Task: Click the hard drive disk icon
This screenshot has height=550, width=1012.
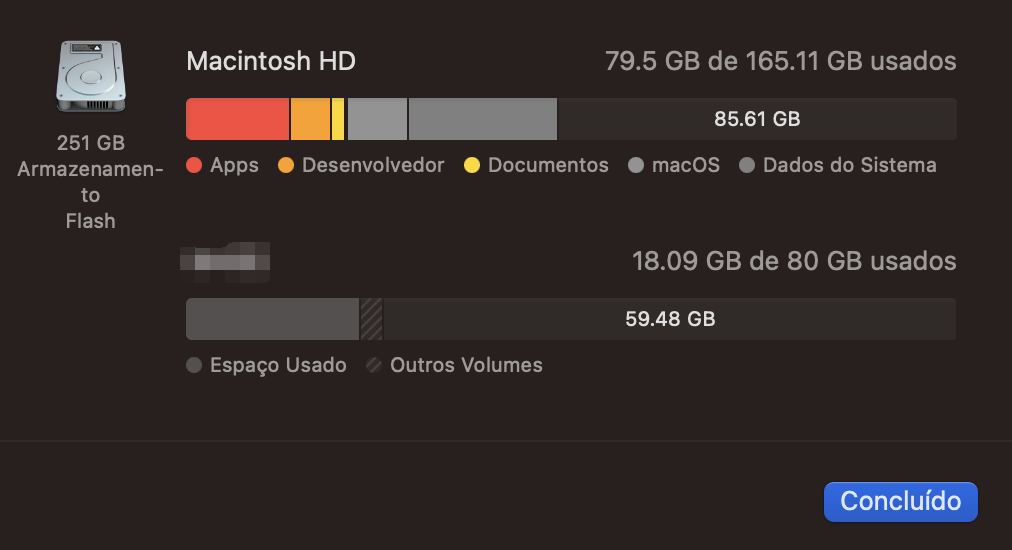Action: (90, 76)
